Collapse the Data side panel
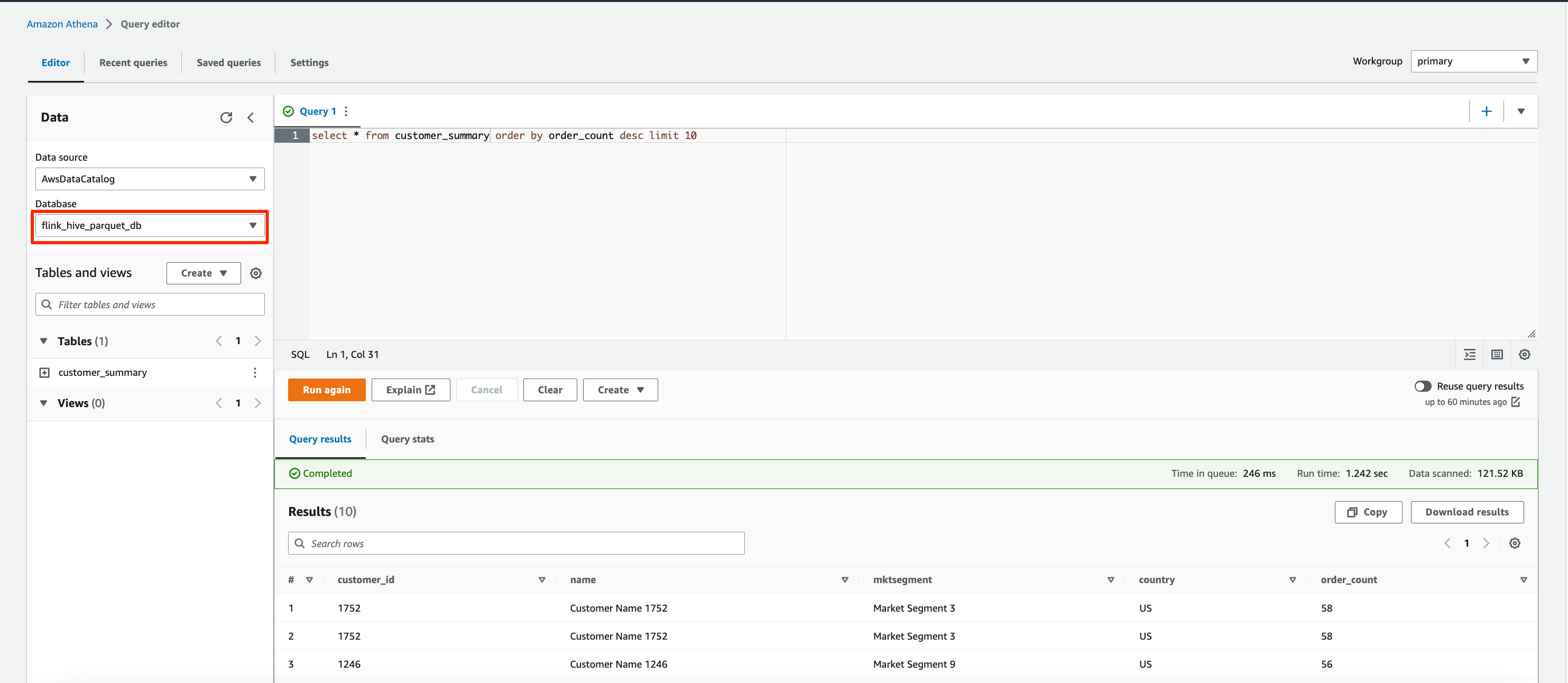The width and height of the screenshot is (1568, 683). (x=251, y=117)
